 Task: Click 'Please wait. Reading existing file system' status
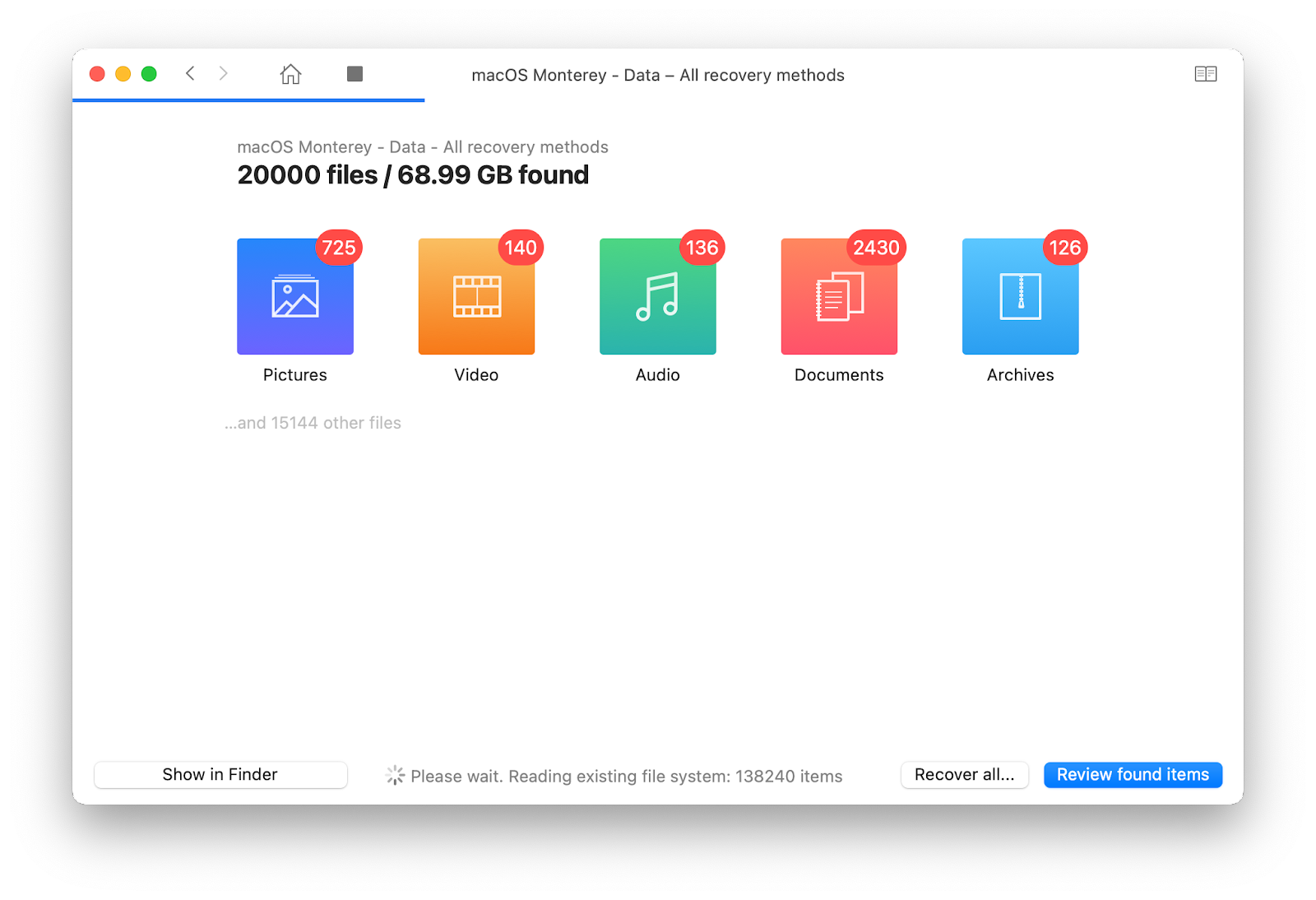click(x=627, y=777)
